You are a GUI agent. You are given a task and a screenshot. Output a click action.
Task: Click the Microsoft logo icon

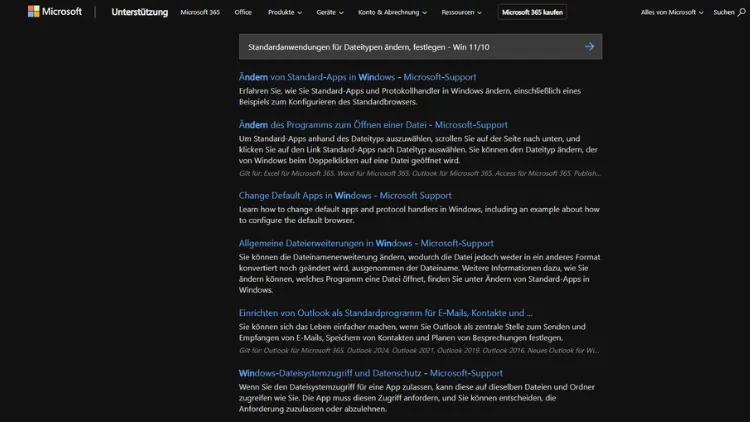click(x=33, y=12)
